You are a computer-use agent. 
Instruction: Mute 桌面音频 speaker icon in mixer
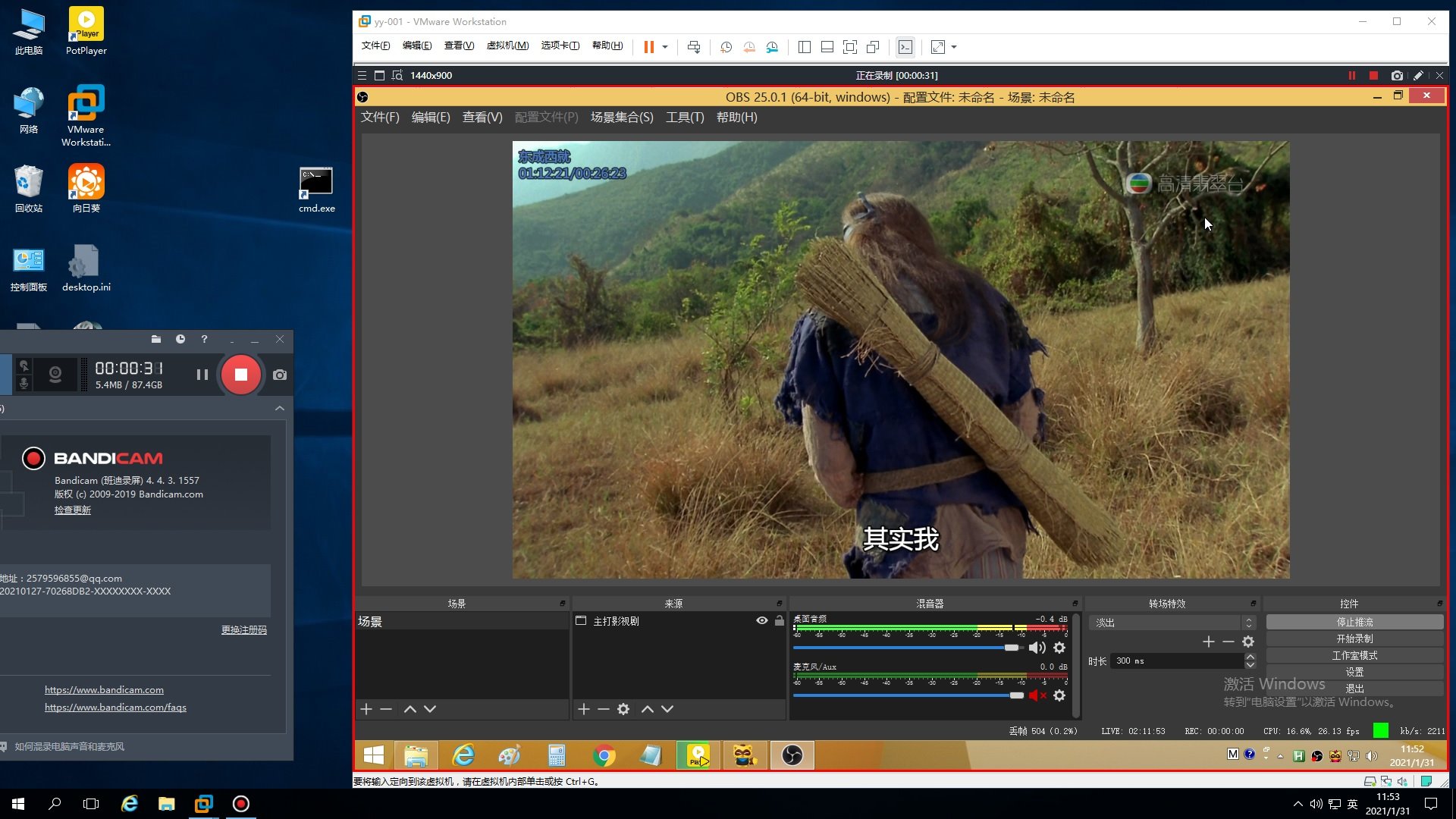click(x=1037, y=648)
